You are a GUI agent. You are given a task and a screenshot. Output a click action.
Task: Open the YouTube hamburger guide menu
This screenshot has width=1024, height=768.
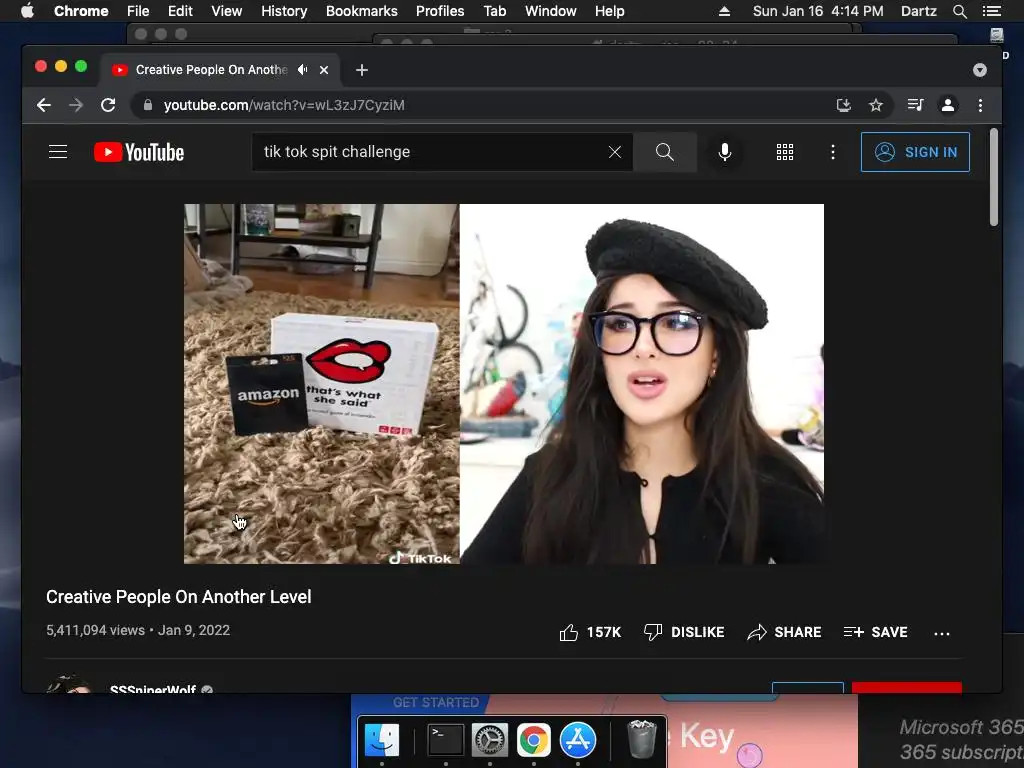58,152
